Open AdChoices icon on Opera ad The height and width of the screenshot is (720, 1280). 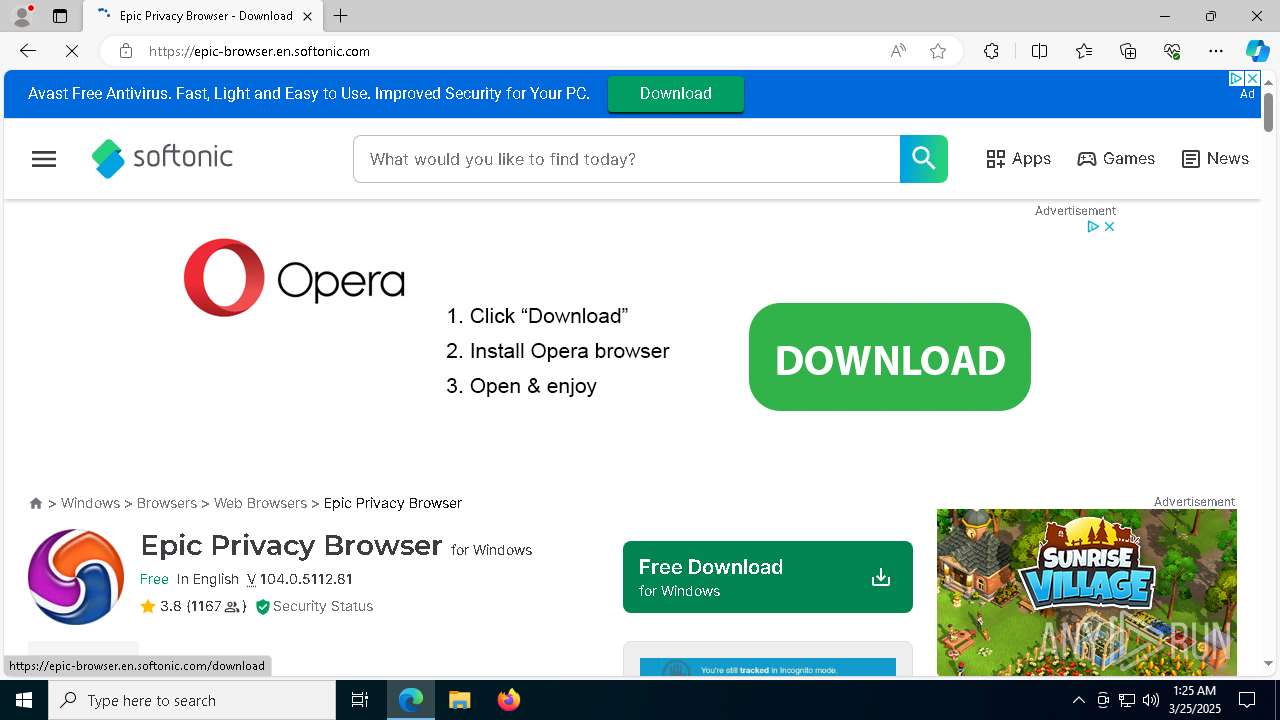(x=1094, y=227)
